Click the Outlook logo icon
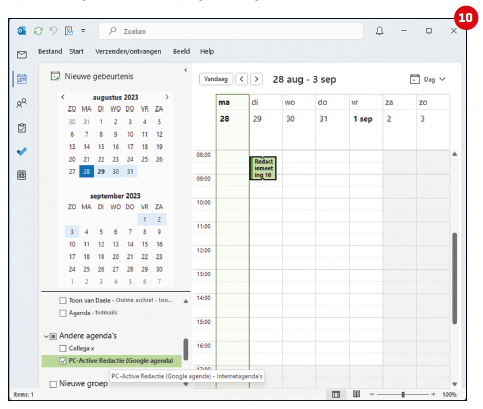Image resolution: width=483 pixels, height=409 pixels. pyautogui.click(x=22, y=31)
